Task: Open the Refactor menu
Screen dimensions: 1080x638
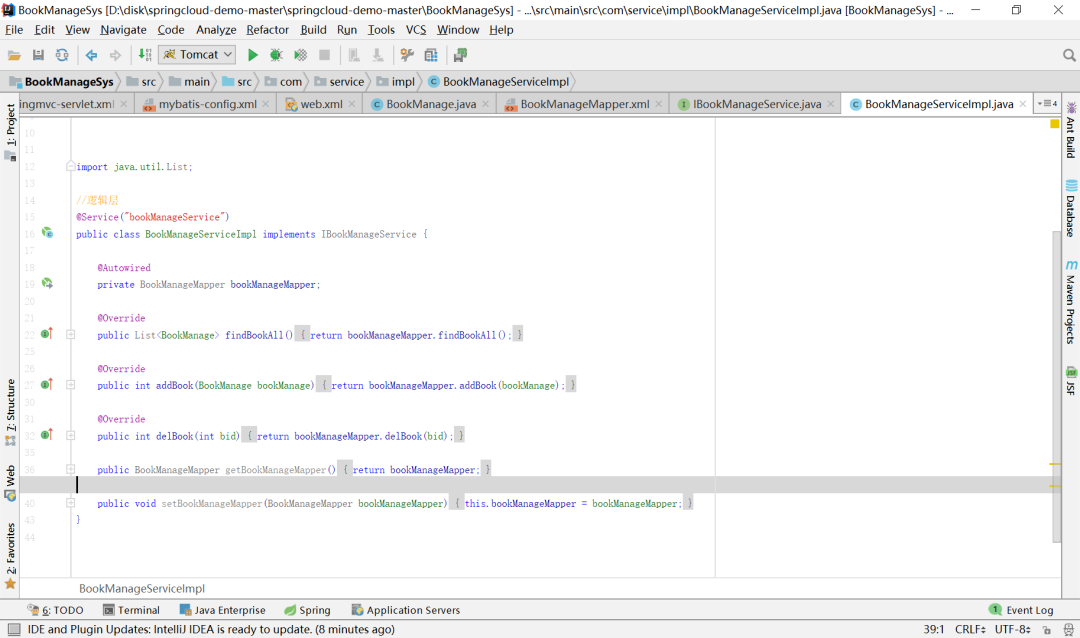Action: [267, 30]
